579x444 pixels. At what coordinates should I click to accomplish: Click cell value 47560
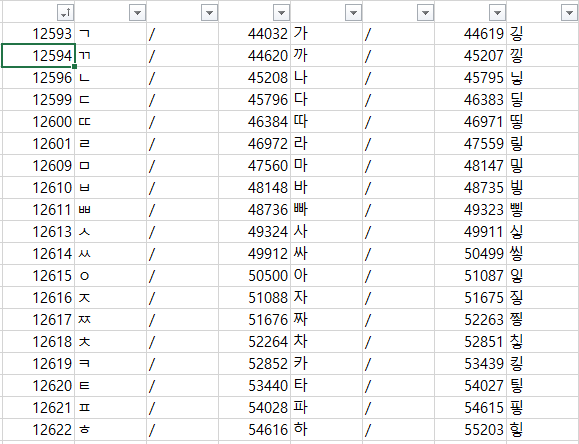pos(254,165)
